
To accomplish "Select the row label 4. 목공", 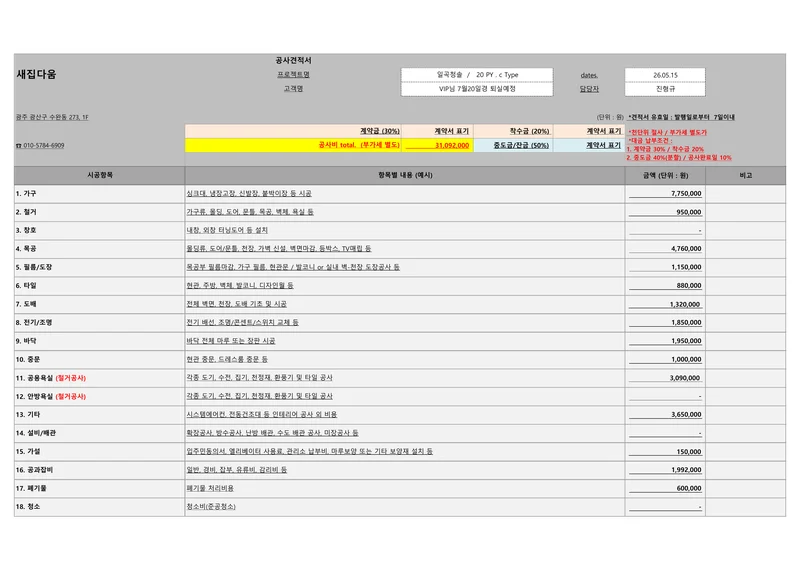I will tap(26, 249).
